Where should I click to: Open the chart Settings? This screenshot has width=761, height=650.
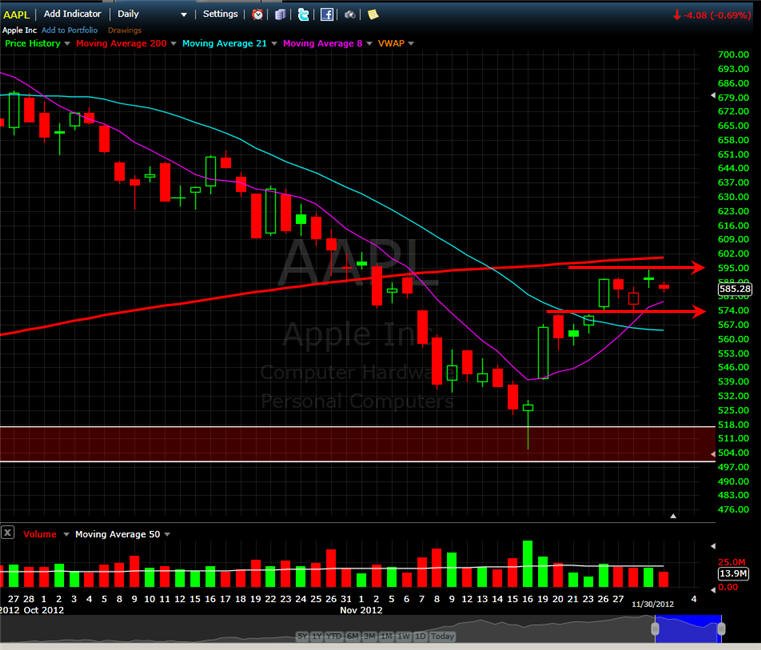click(220, 14)
